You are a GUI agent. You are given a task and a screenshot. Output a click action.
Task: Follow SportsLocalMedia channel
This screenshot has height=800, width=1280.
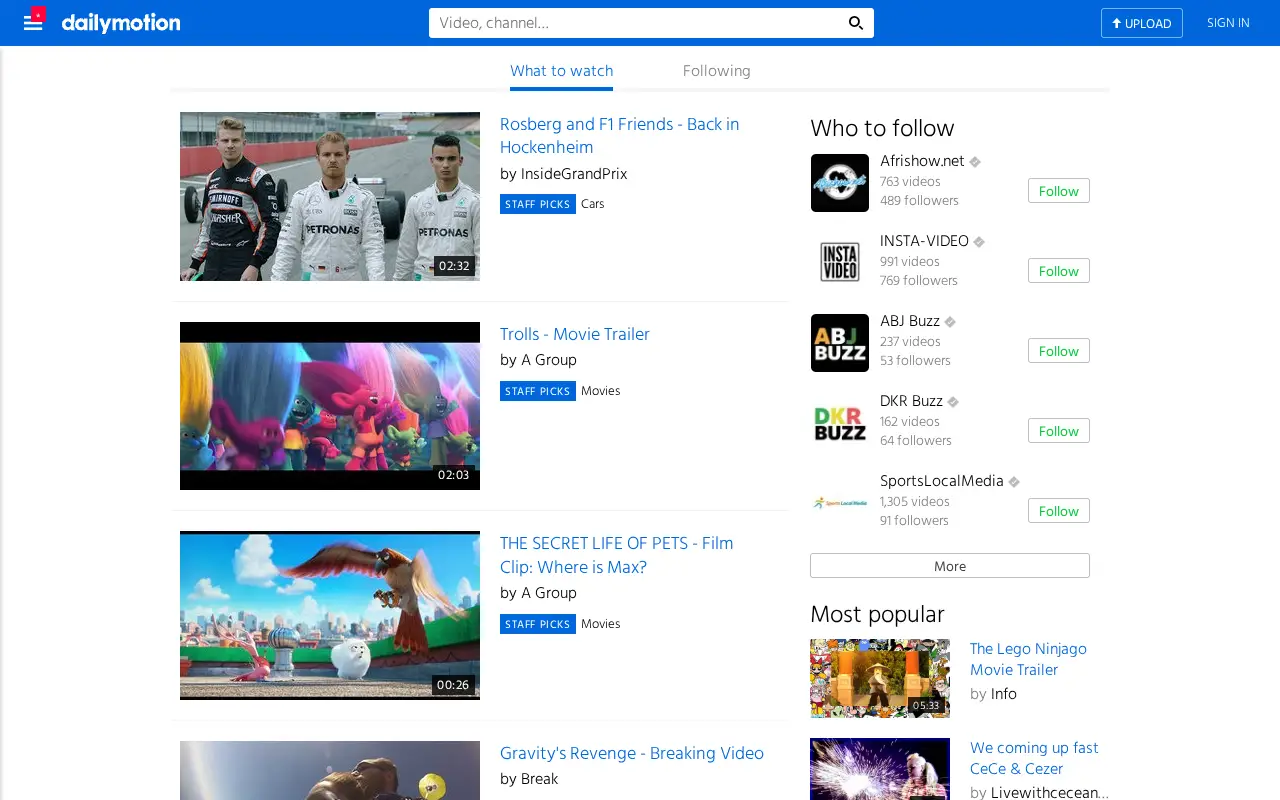click(x=1059, y=511)
